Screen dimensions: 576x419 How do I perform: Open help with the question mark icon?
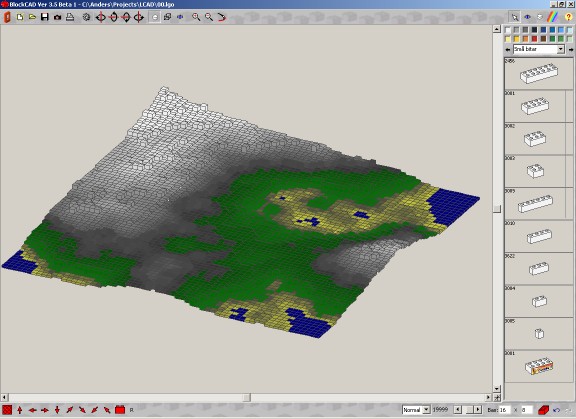(568, 17)
